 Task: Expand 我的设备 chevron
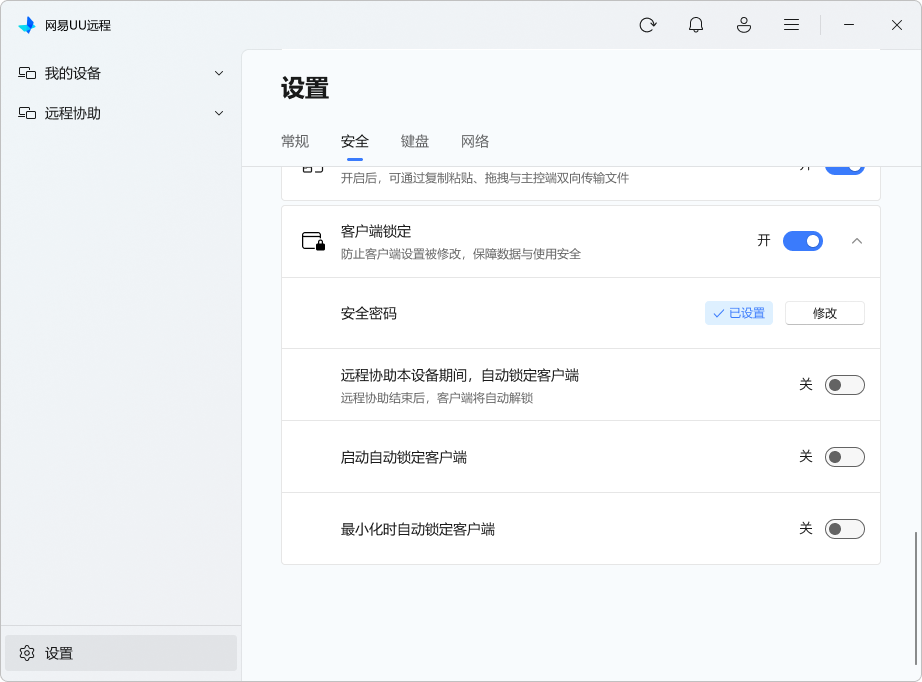pyautogui.click(x=219, y=73)
